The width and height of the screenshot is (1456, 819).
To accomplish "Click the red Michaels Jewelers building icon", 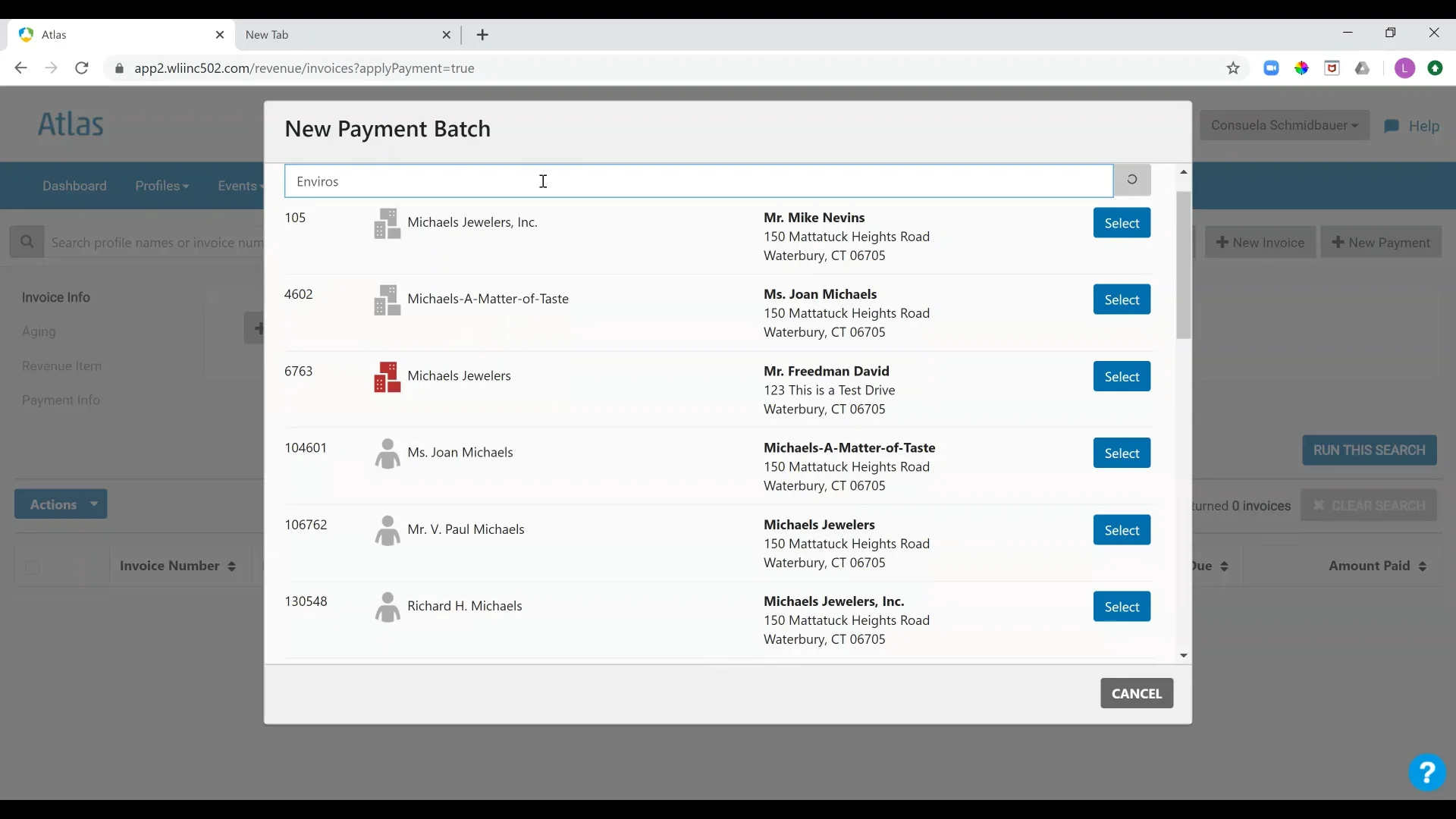I will click(x=387, y=377).
